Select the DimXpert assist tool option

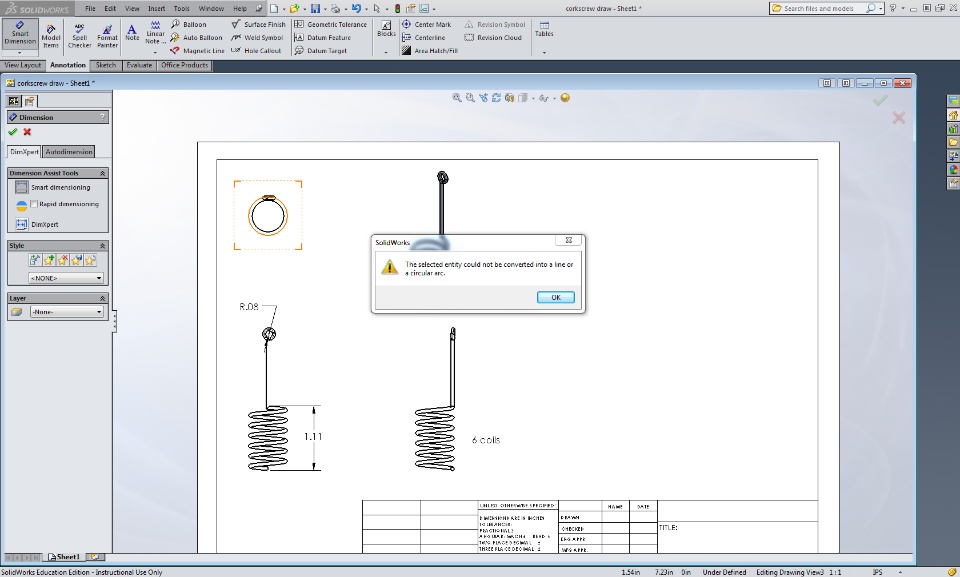pyautogui.click(x=37, y=224)
